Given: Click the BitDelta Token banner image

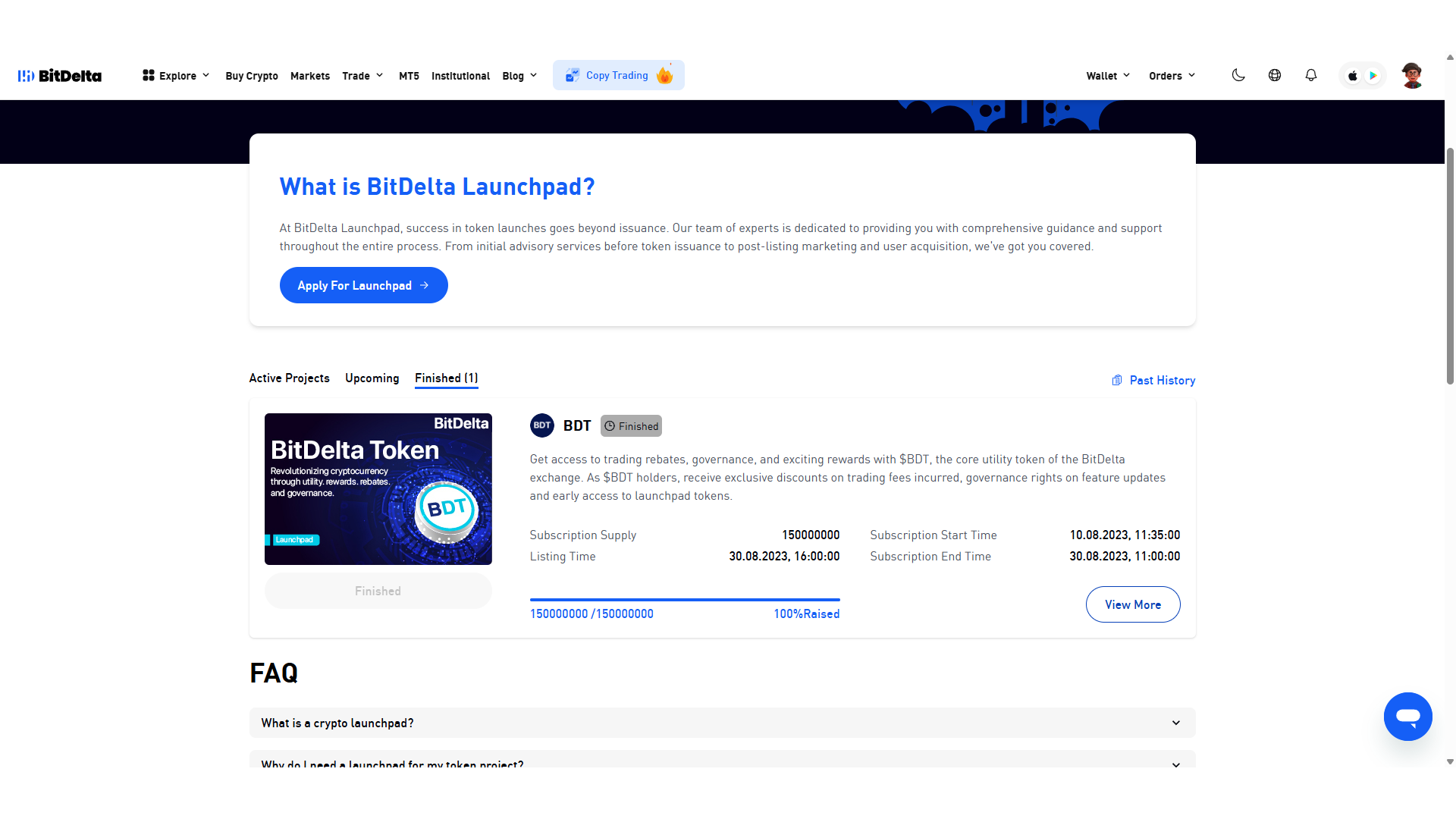Looking at the screenshot, I should click(x=378, y=489).
